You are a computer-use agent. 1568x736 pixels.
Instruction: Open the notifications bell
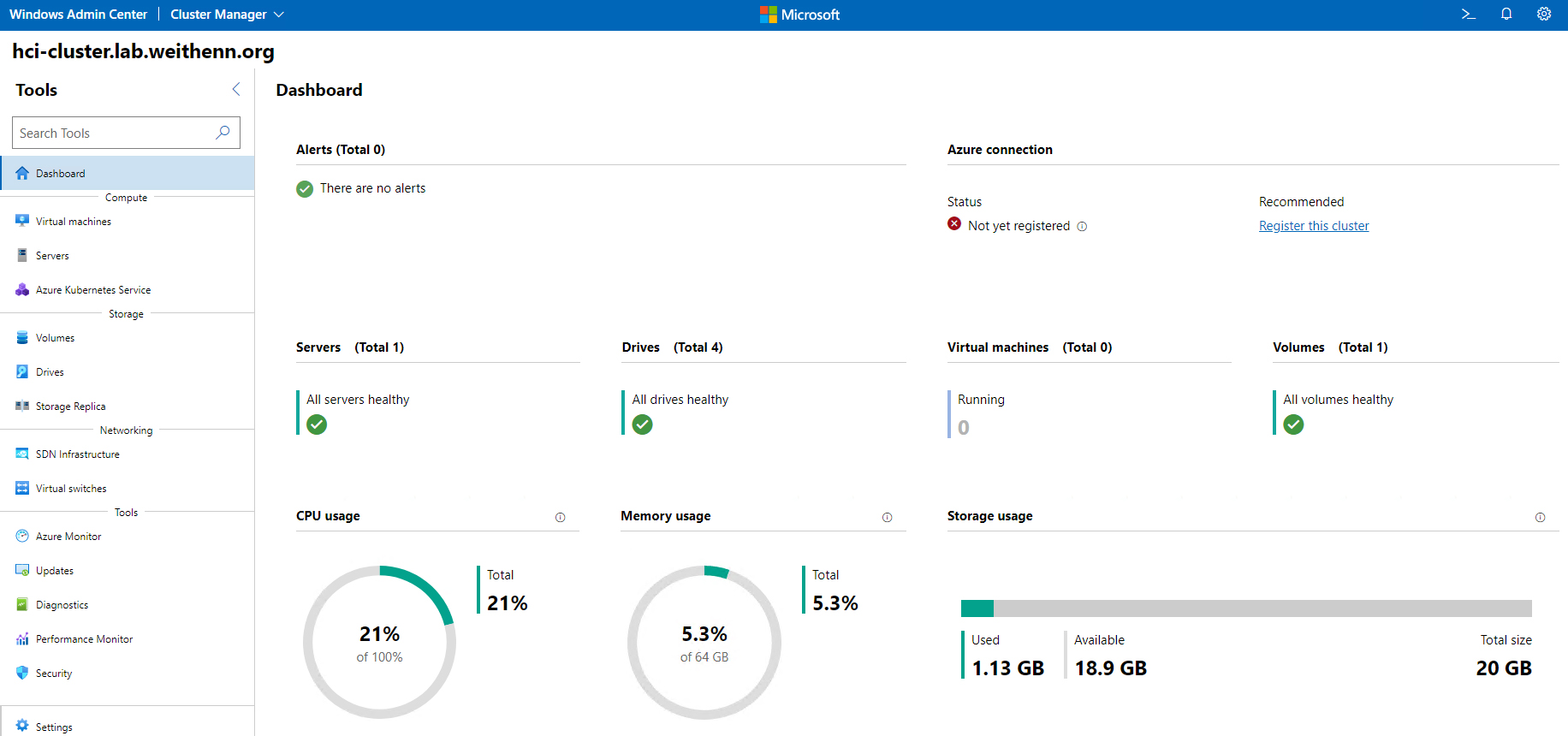1506,15
